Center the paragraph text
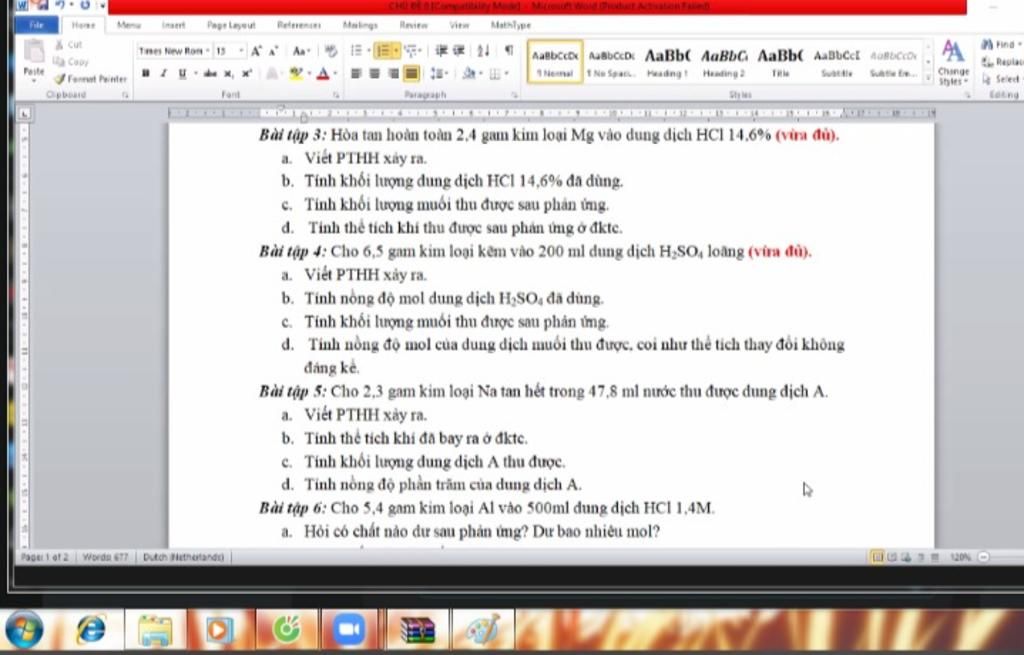 pos(374,73)
